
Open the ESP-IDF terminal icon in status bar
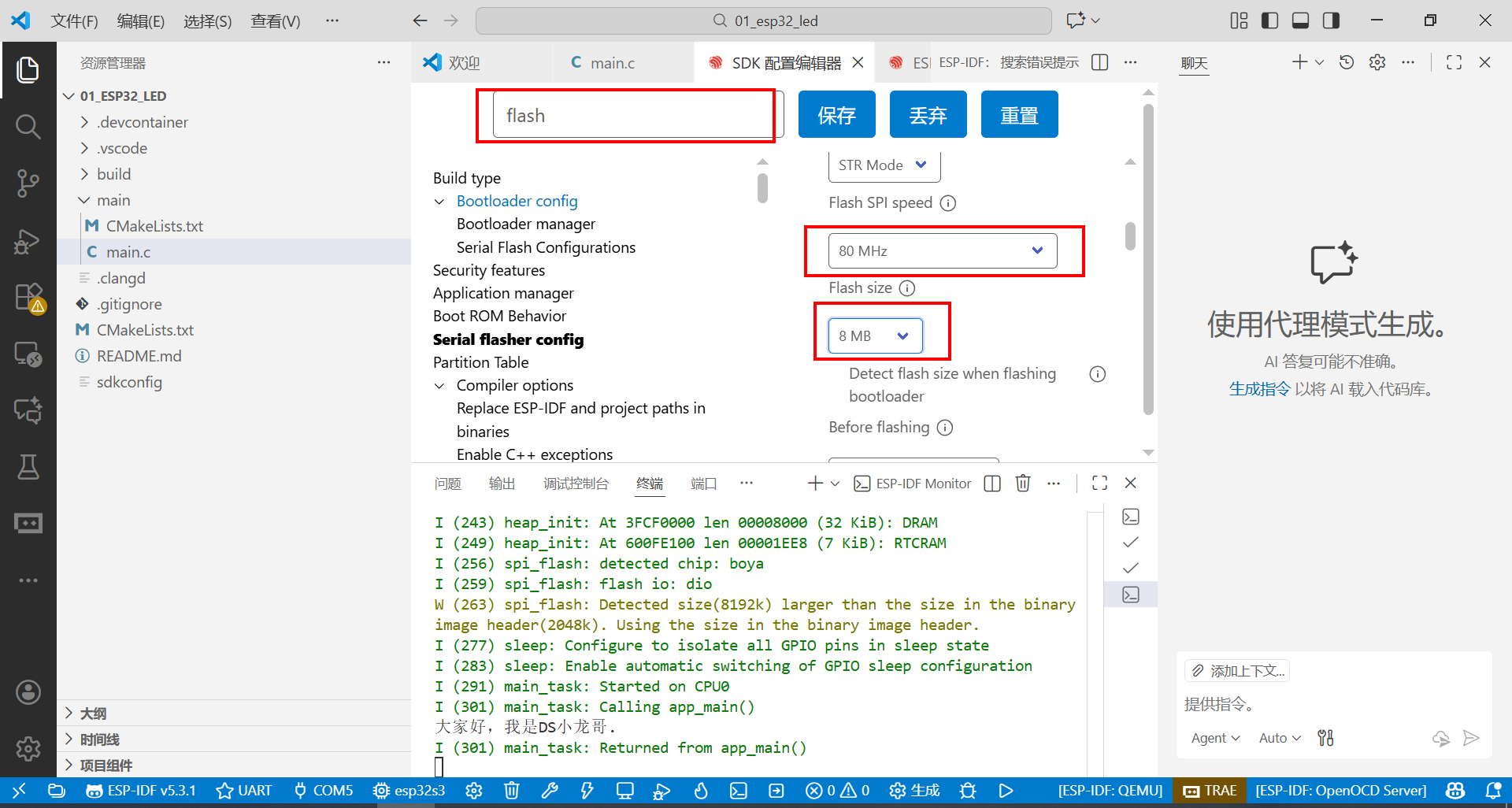coord(739,791)
